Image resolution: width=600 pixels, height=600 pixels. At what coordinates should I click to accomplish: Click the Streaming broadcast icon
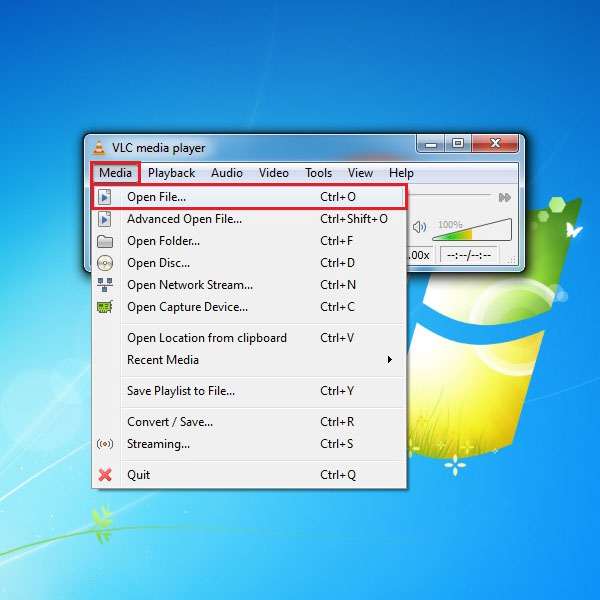(105, 444)
